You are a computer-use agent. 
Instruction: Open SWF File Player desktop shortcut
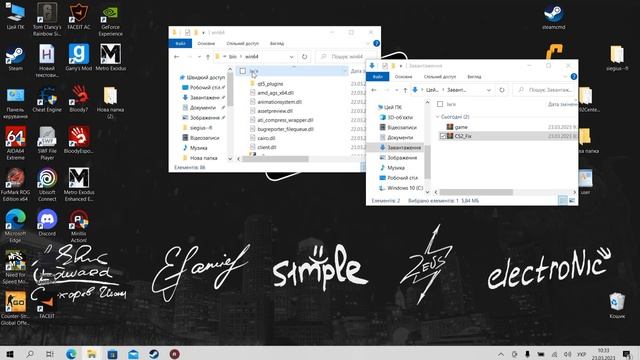coord(47,143)
